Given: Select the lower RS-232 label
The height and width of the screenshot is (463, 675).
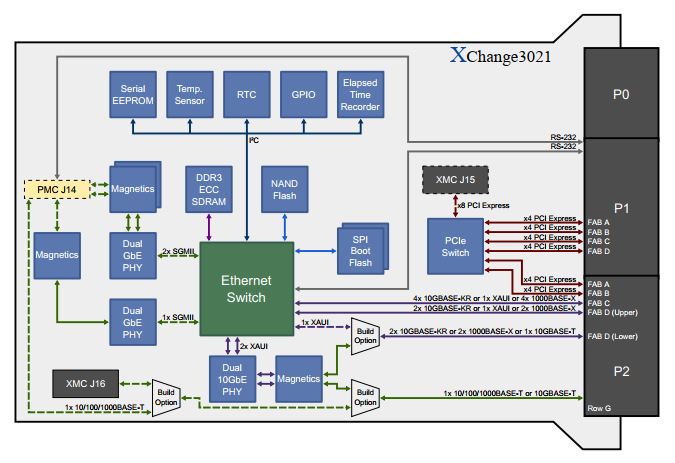Looking at the screenshot, I should coord(563,147).
